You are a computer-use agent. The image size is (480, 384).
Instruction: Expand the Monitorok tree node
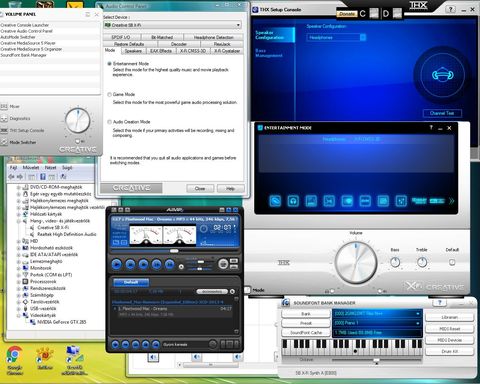(x=19, y=268)
